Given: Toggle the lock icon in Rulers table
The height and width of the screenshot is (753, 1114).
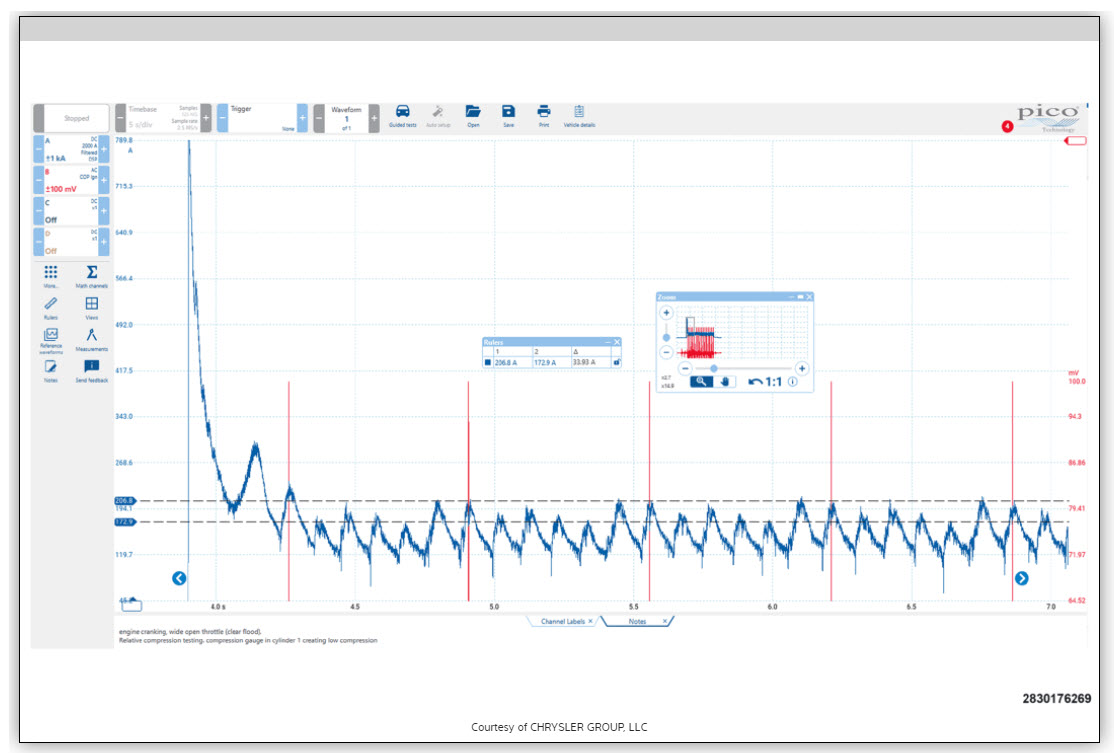Looking at the screenshot, I should (616, 362).
